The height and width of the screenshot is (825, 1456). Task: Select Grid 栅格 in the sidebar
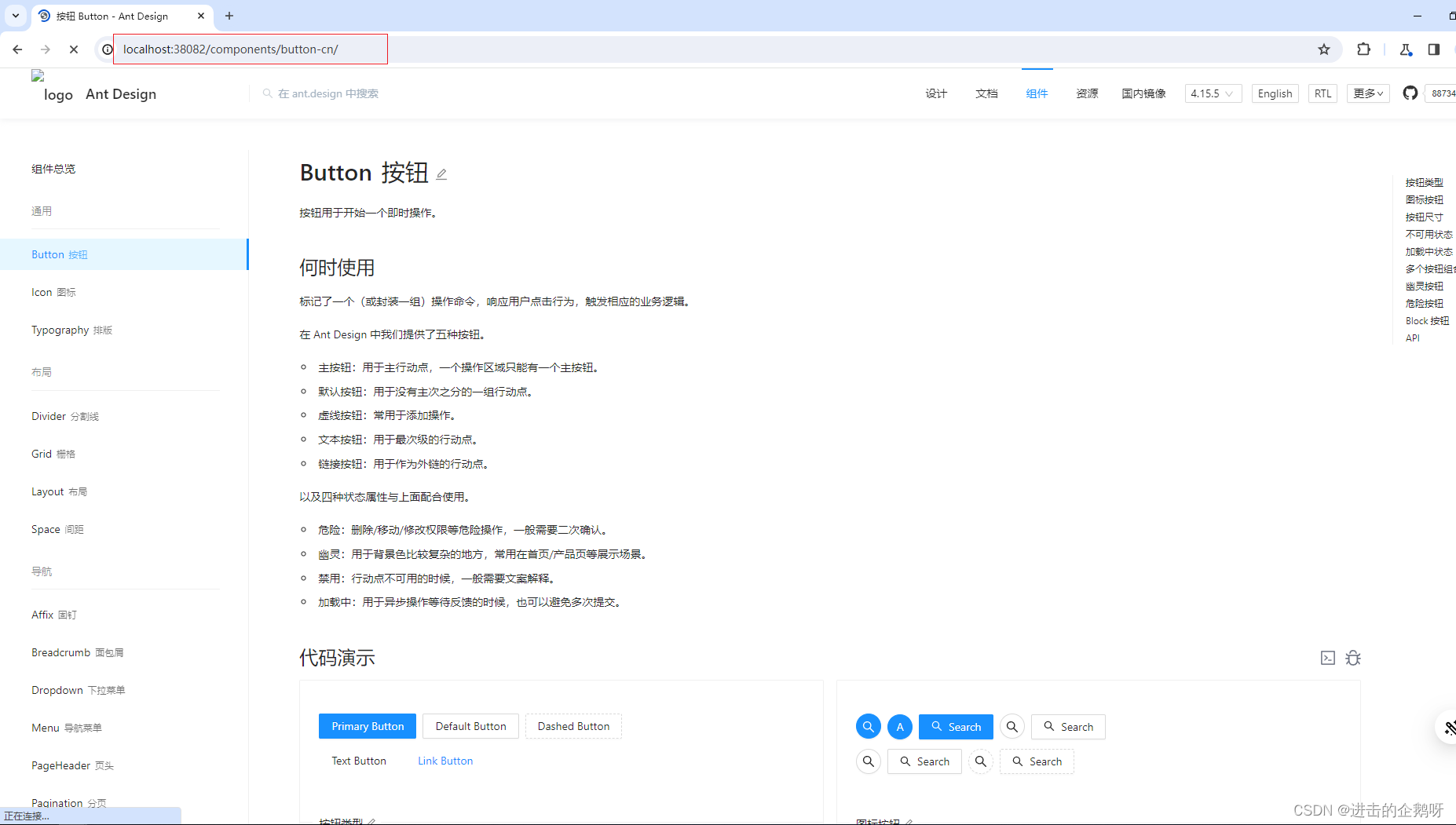click(x=124, y=454)
